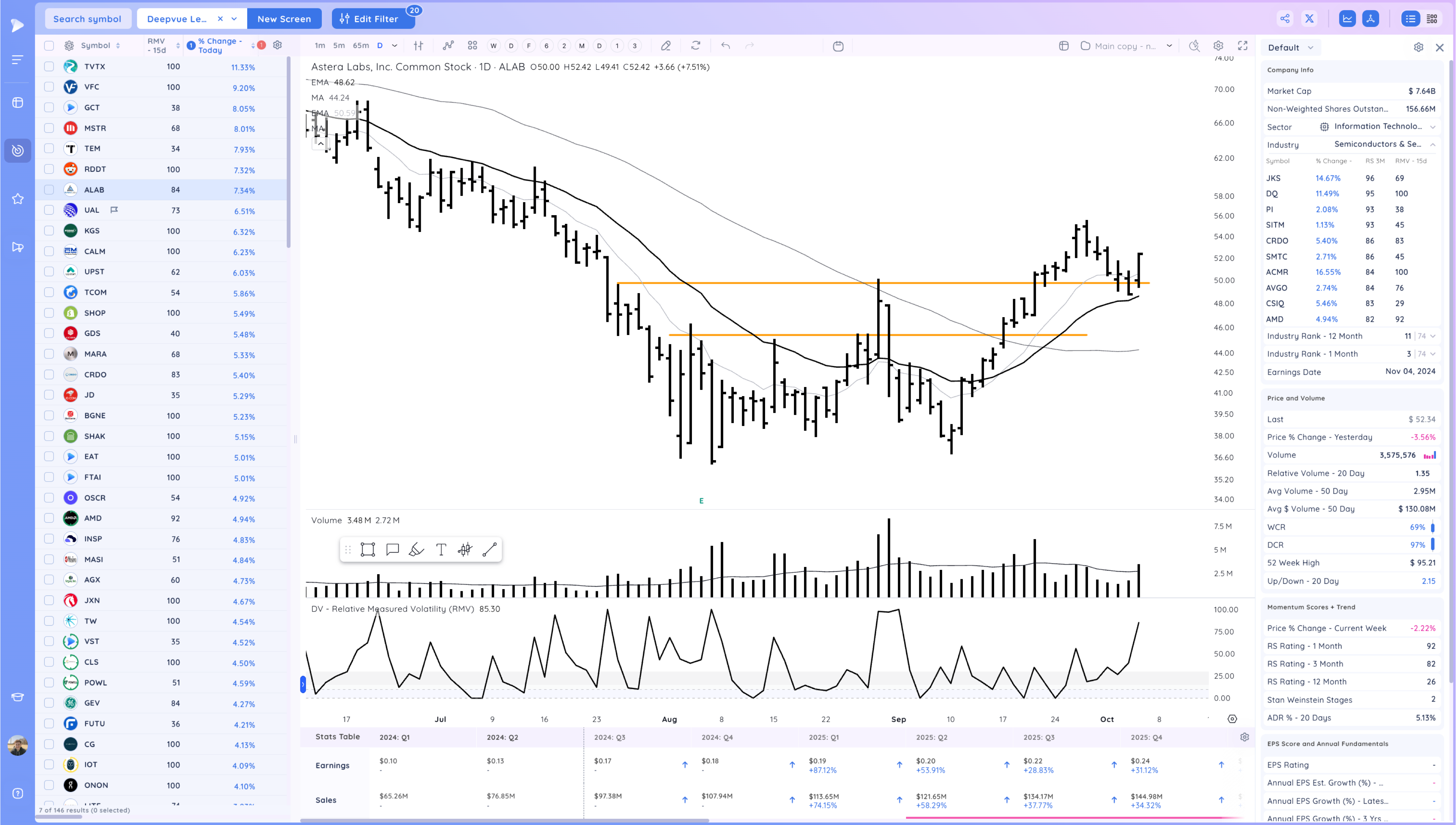Screen dimensions: 1456x825
Task: Click the New Screen button
Action: click(284, 19)
